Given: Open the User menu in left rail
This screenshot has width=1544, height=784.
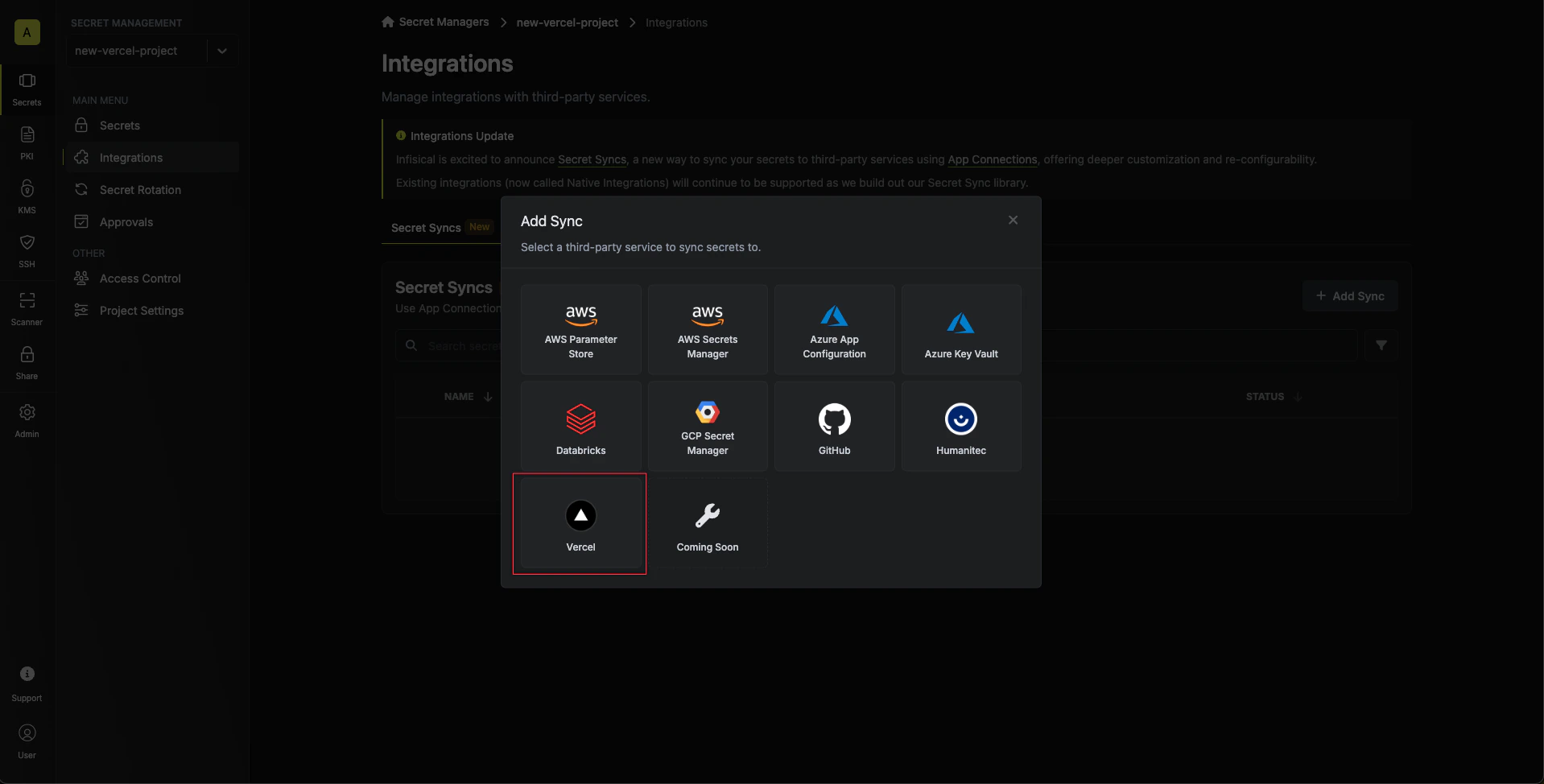Looking at the screenshot, I should pyautogui.click(x=27, y=742).
